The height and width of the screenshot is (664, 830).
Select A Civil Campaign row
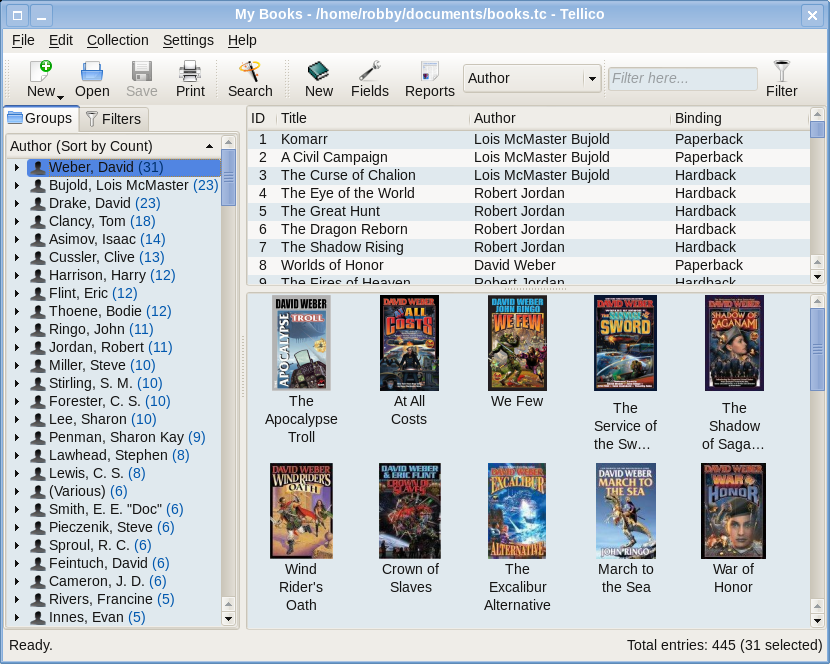pyautogui.click(x=528, y=157)
